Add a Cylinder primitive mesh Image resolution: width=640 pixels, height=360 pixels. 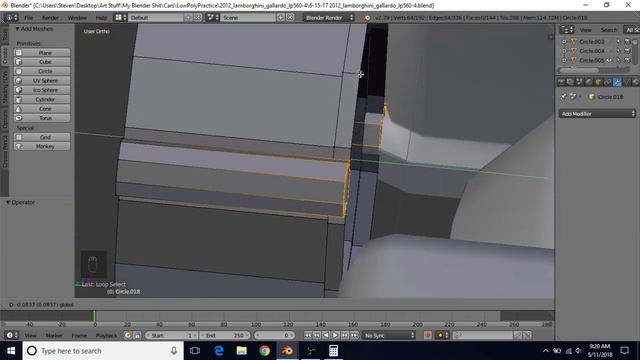coord(42,100)
